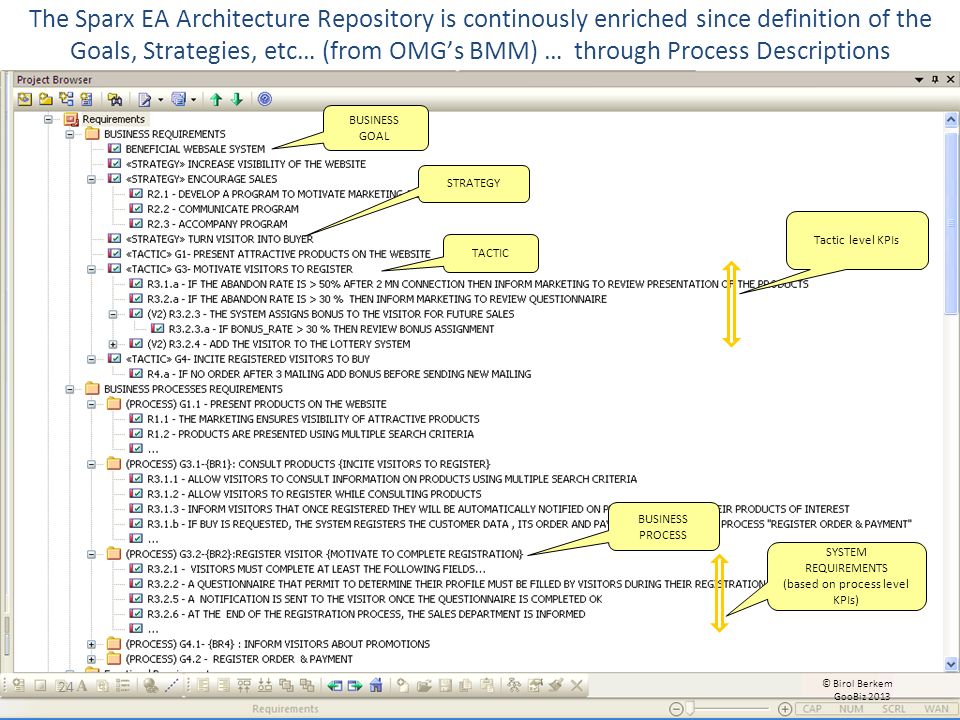Screen dimensions: 960x720
Task: Click the Project Browser auto-hide pin
Action: click(935, 80)
